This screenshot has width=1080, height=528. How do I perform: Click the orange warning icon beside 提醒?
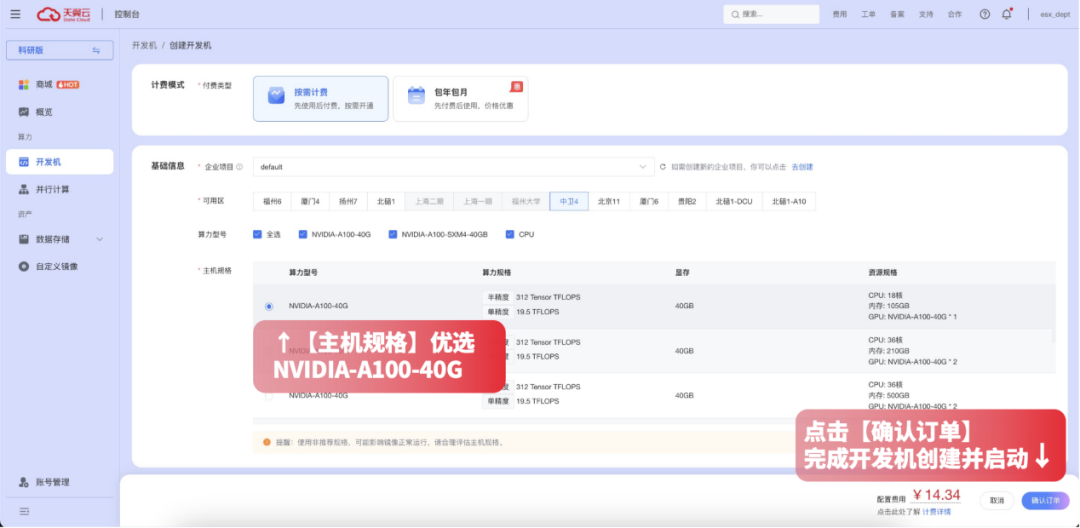click(267, 442)
